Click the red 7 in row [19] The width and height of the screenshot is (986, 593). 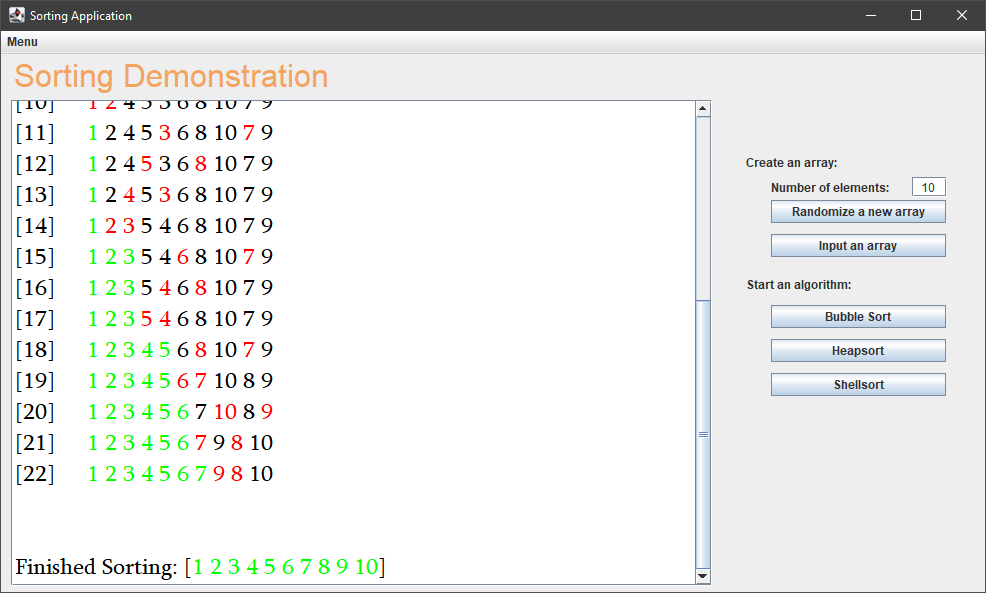pyautogui.click(x=201, y=381)
